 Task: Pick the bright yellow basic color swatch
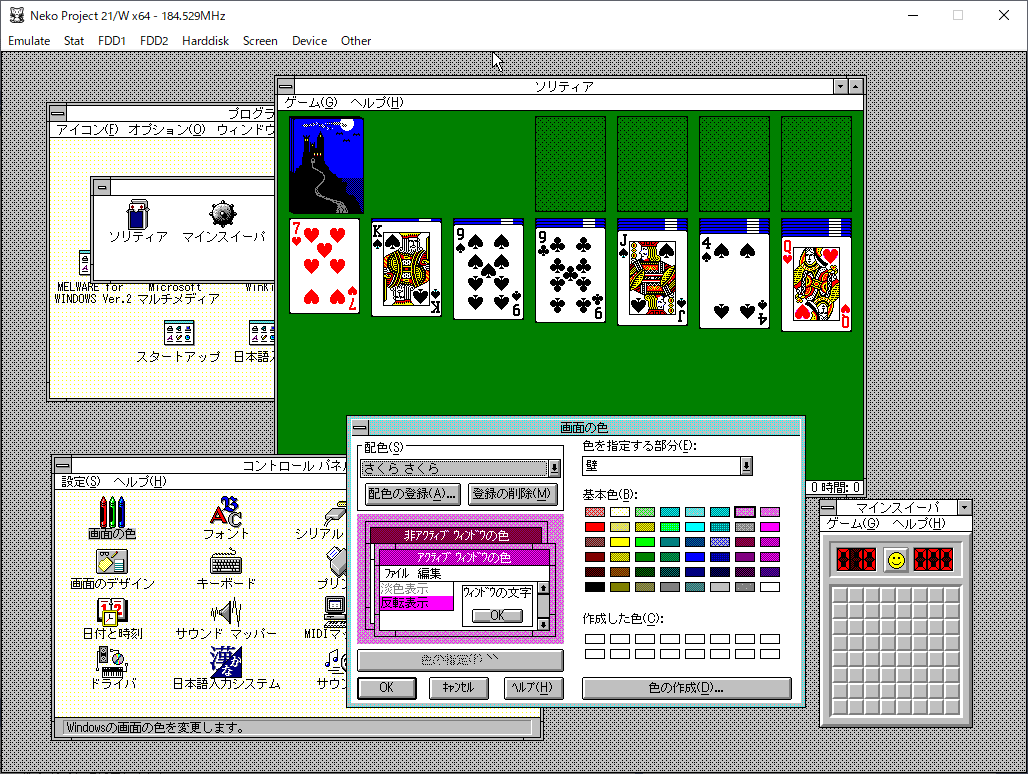click(x=620, y=542)
